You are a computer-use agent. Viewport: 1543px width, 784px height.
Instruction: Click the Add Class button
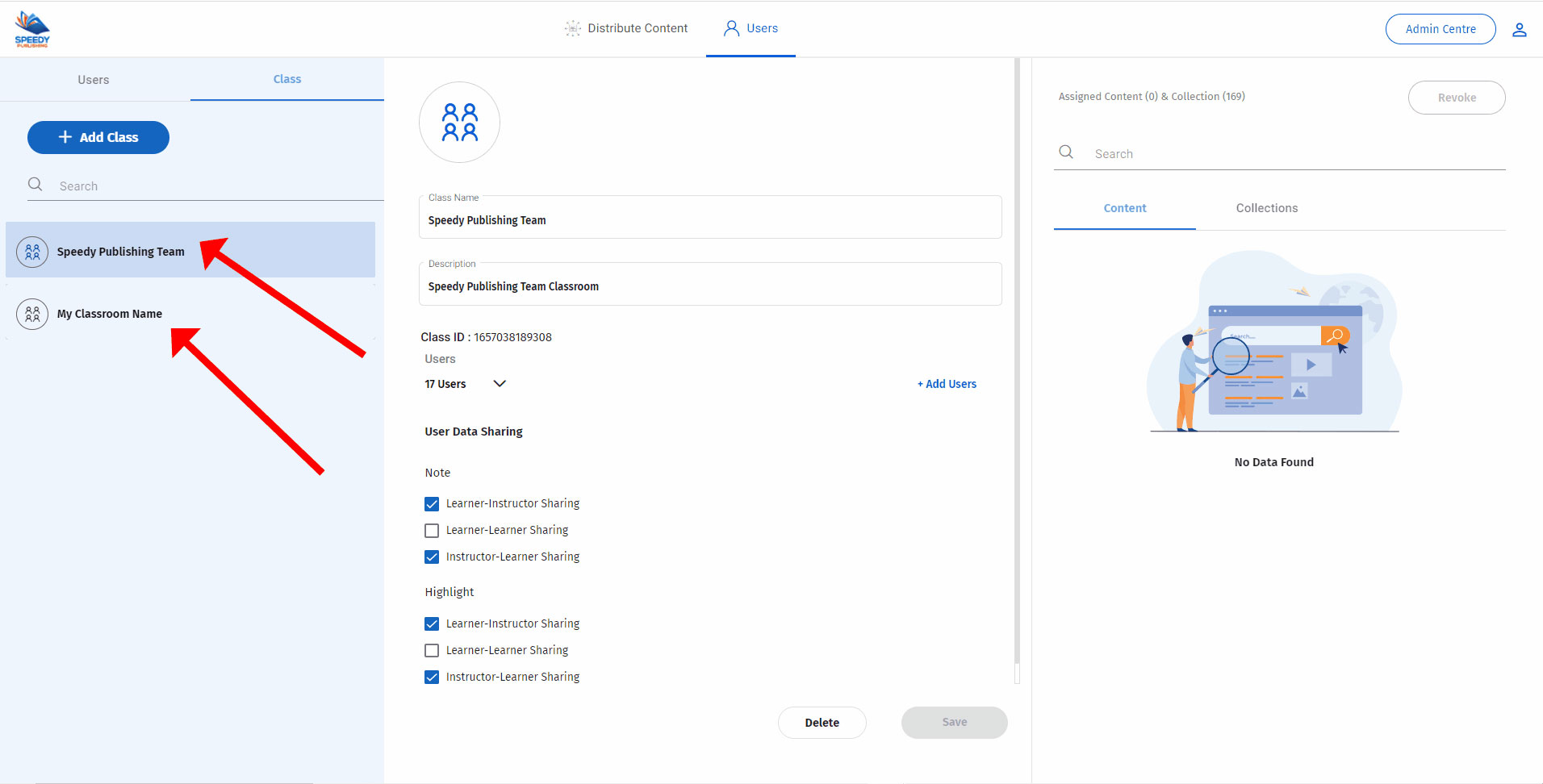coord(98,137)
